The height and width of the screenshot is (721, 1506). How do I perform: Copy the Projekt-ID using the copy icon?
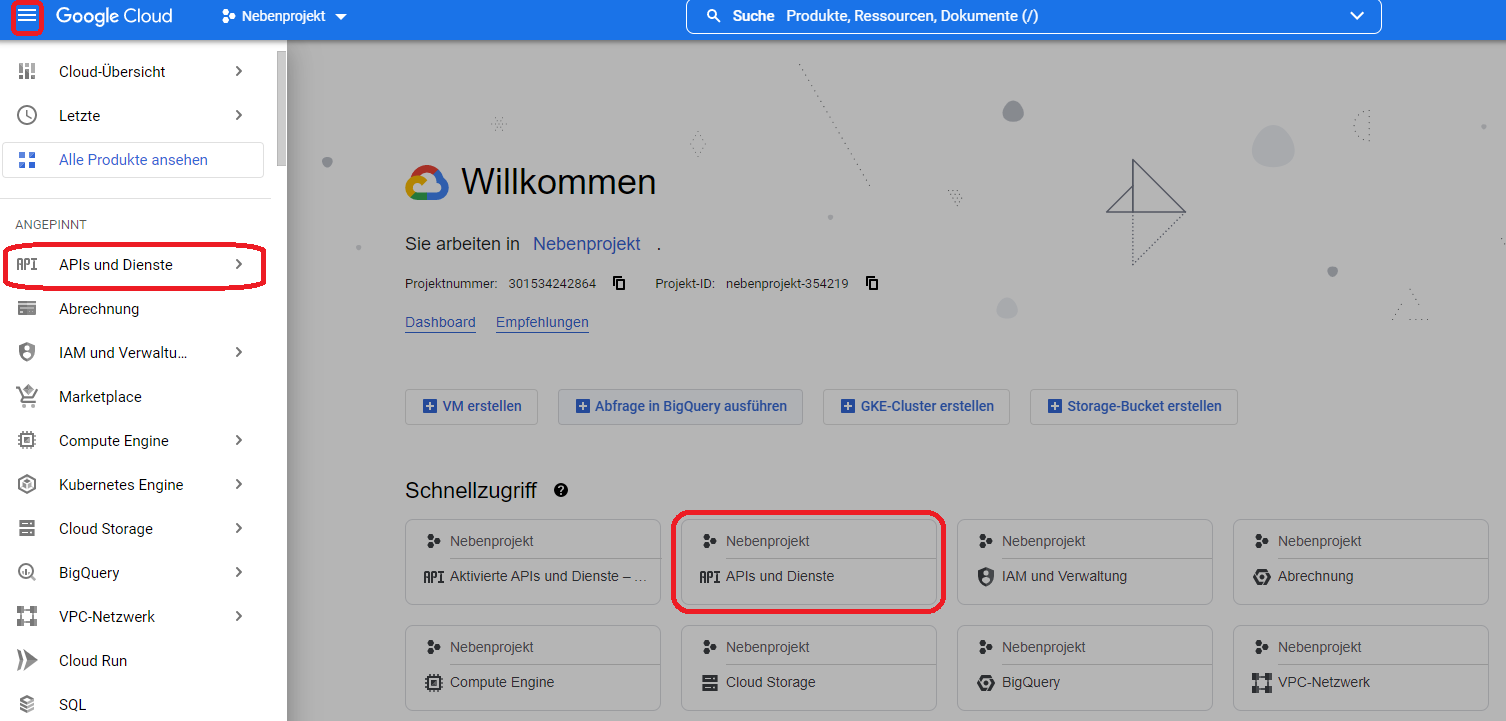[x=871, y=283]
